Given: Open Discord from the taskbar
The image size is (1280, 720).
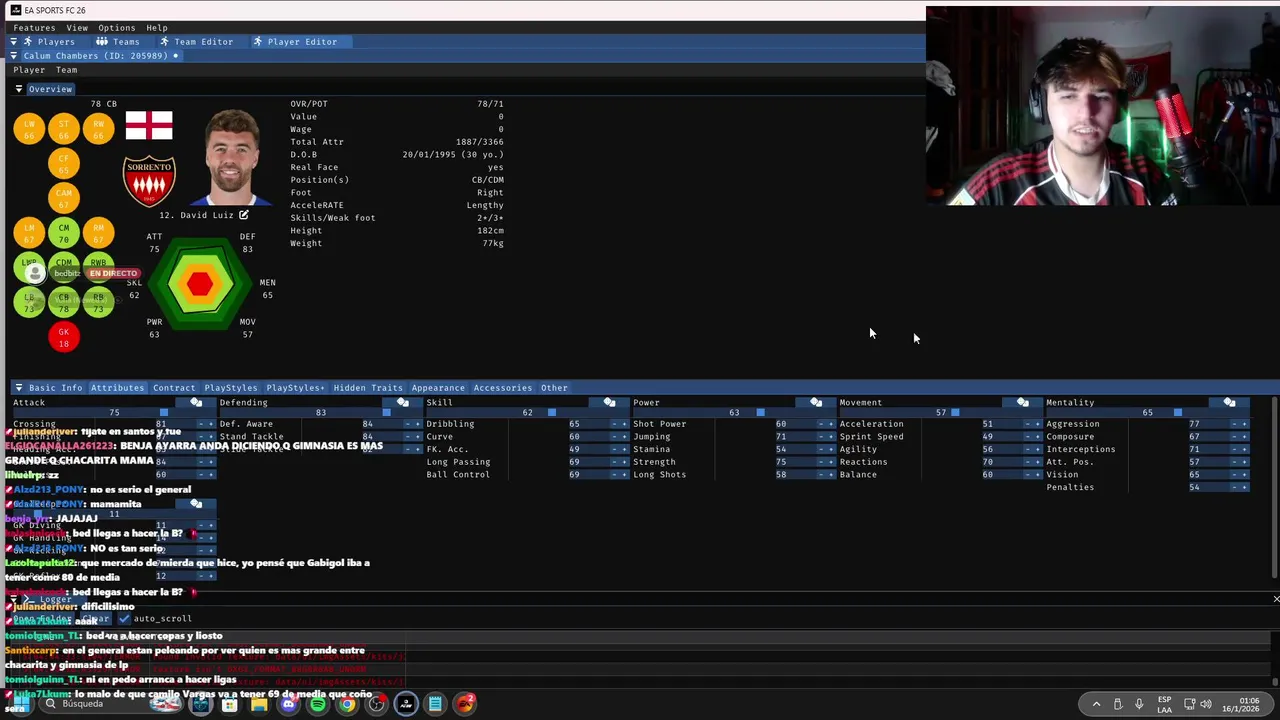Looking at the screenshot, I should [x=289, y=704].
